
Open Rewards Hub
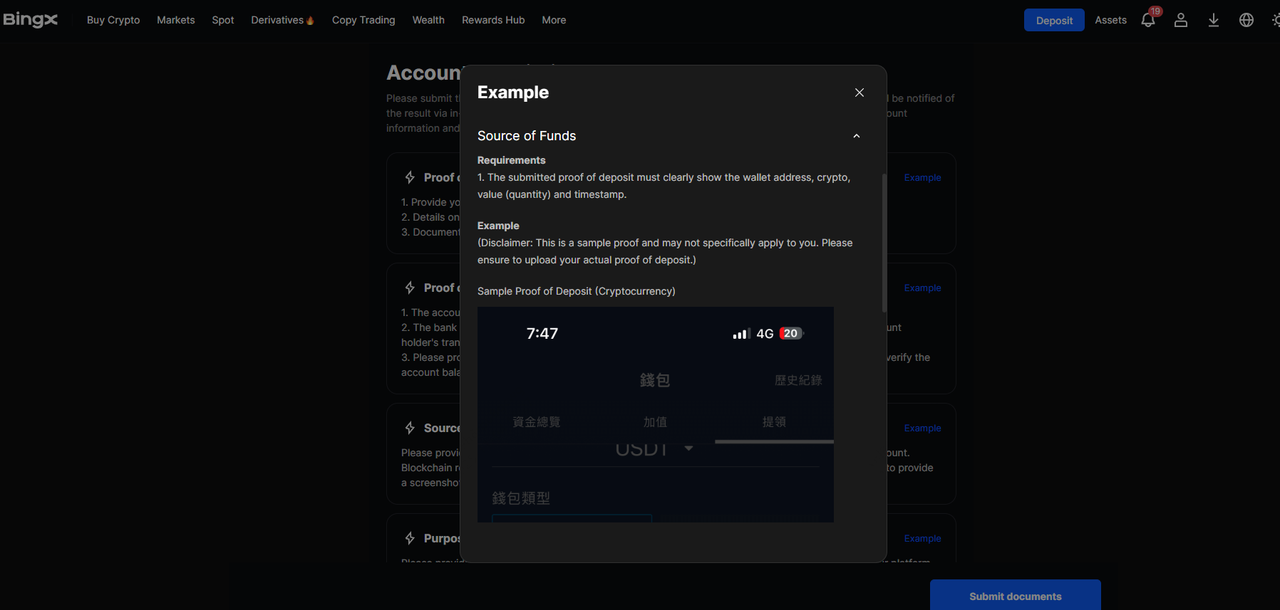click(493, 20)
